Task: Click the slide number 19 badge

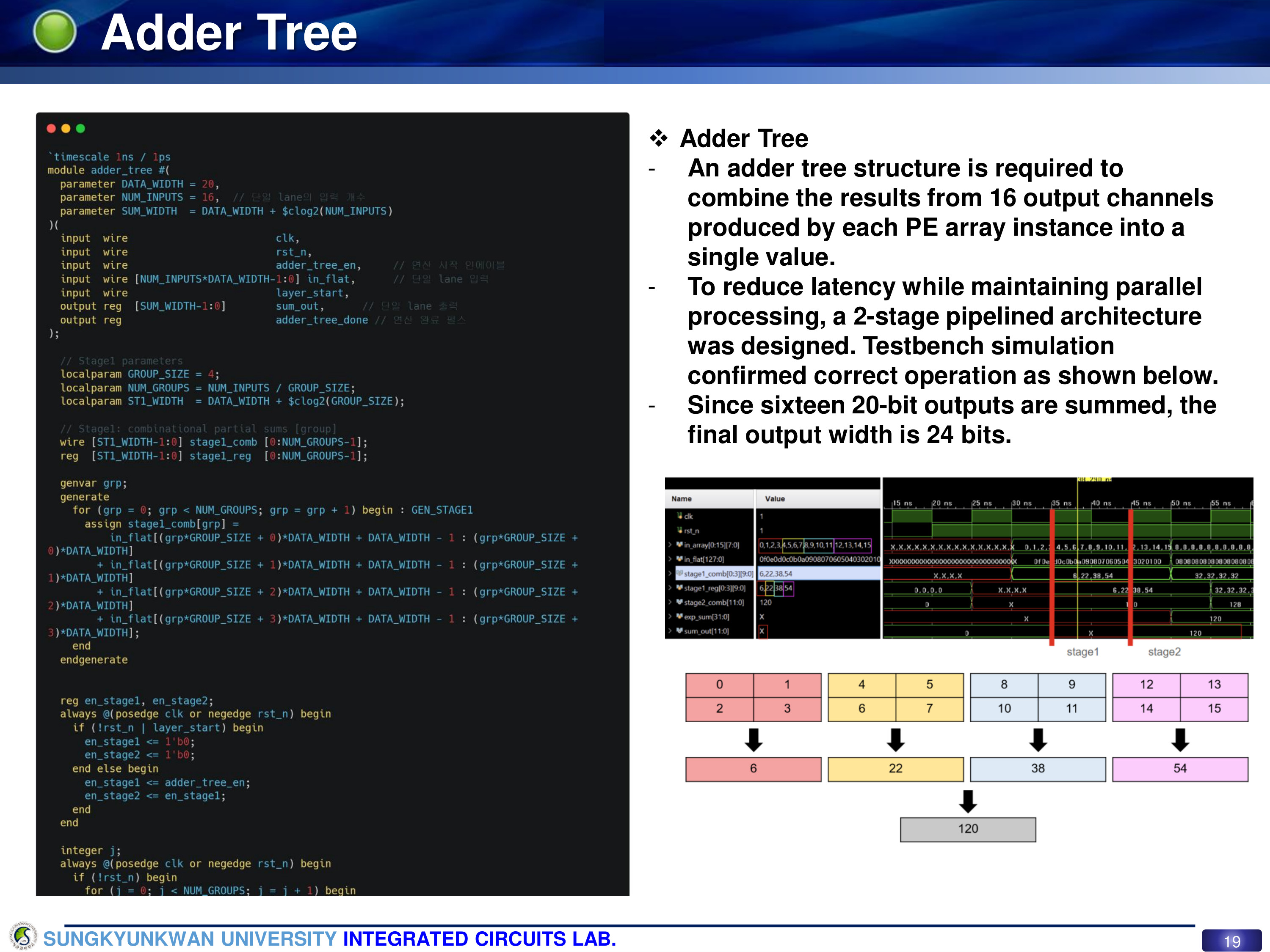Action: (1231, 941)
